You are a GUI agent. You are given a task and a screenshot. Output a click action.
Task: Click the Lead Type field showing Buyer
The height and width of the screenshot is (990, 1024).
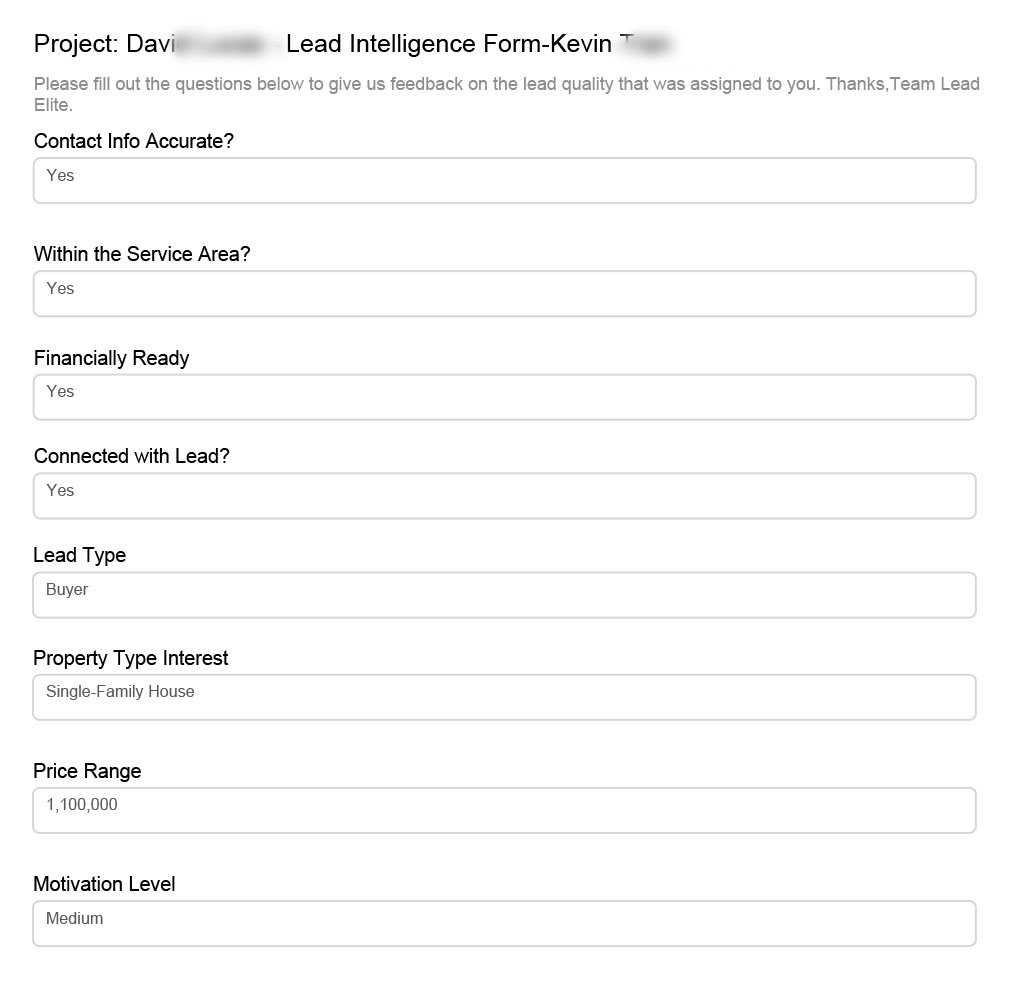click(x=504, y=595)
